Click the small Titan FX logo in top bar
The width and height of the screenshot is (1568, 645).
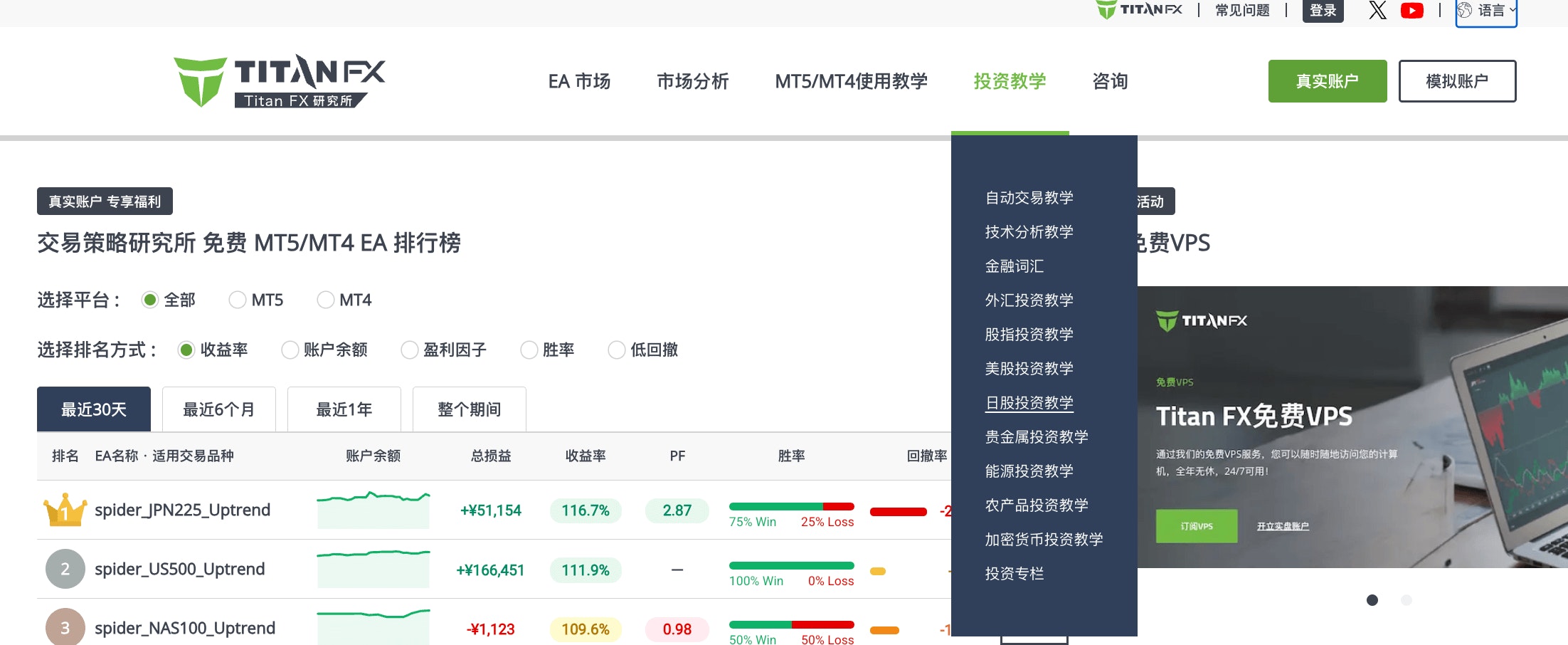1139,10
